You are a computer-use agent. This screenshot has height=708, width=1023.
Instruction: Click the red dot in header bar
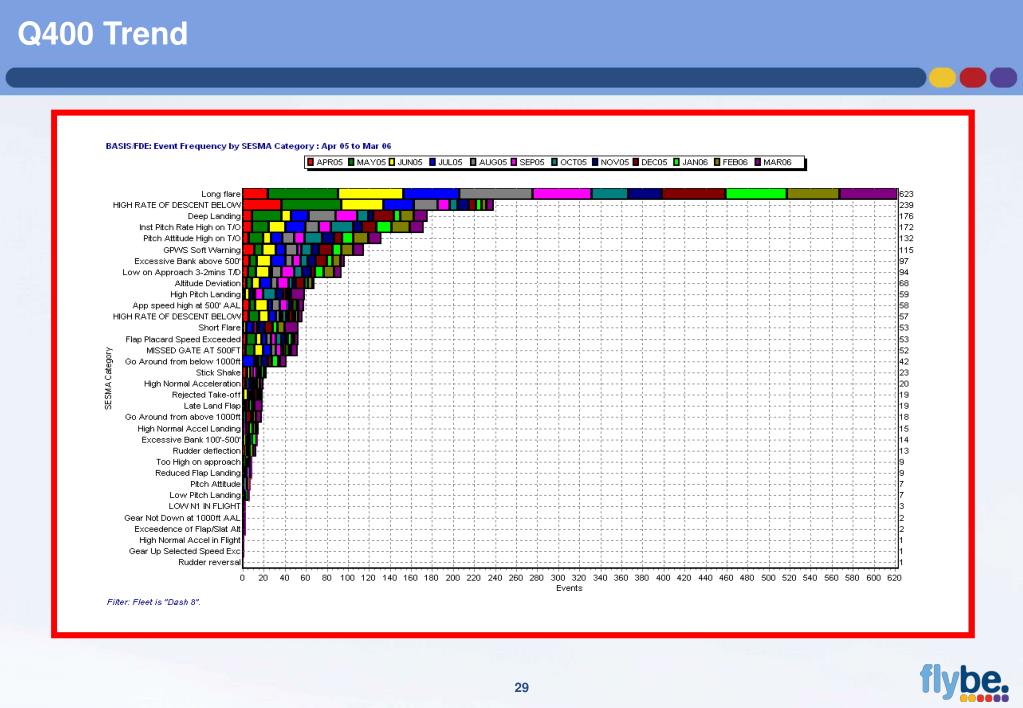click(x=973, y=78)
